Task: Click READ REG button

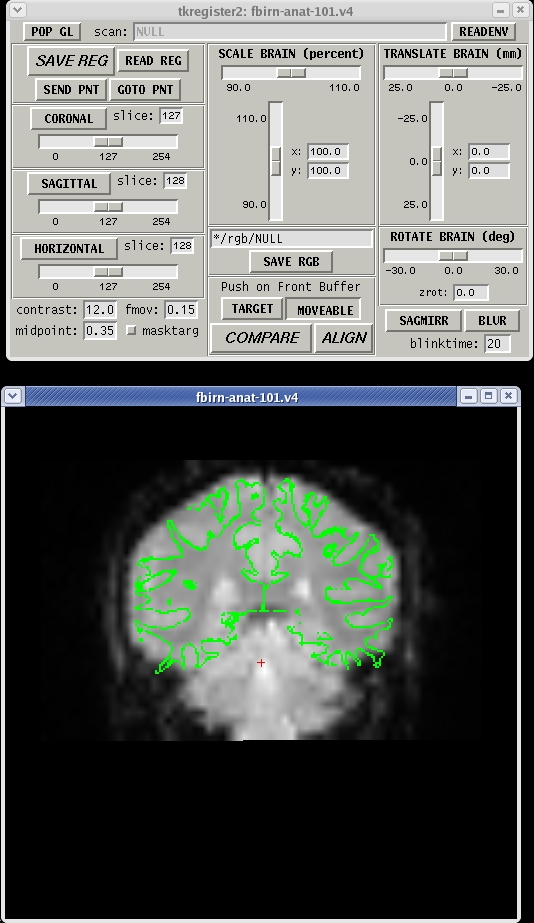Action: click(x=154, y=61)
